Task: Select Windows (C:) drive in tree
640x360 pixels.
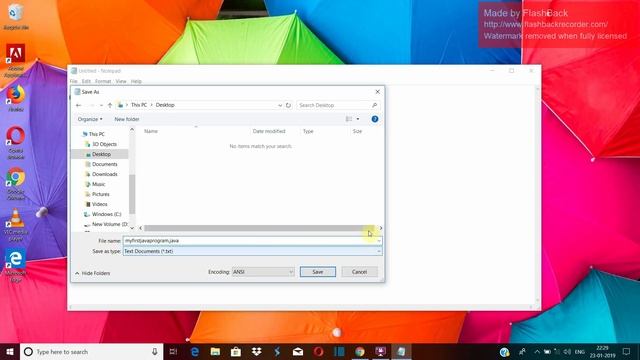Action: click(106, 214)
